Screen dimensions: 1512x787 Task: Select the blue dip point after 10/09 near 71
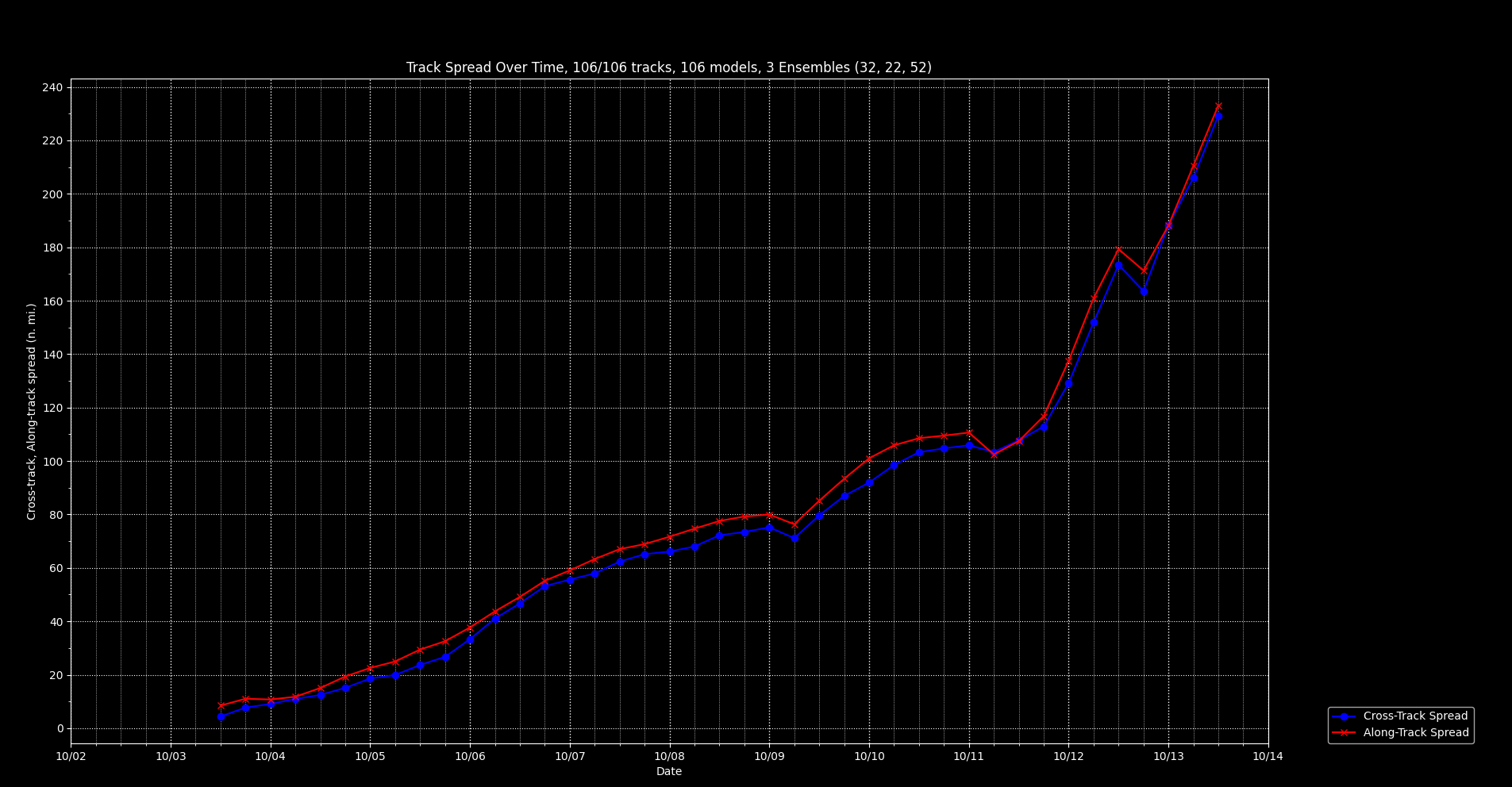click(x=794, y=538)
